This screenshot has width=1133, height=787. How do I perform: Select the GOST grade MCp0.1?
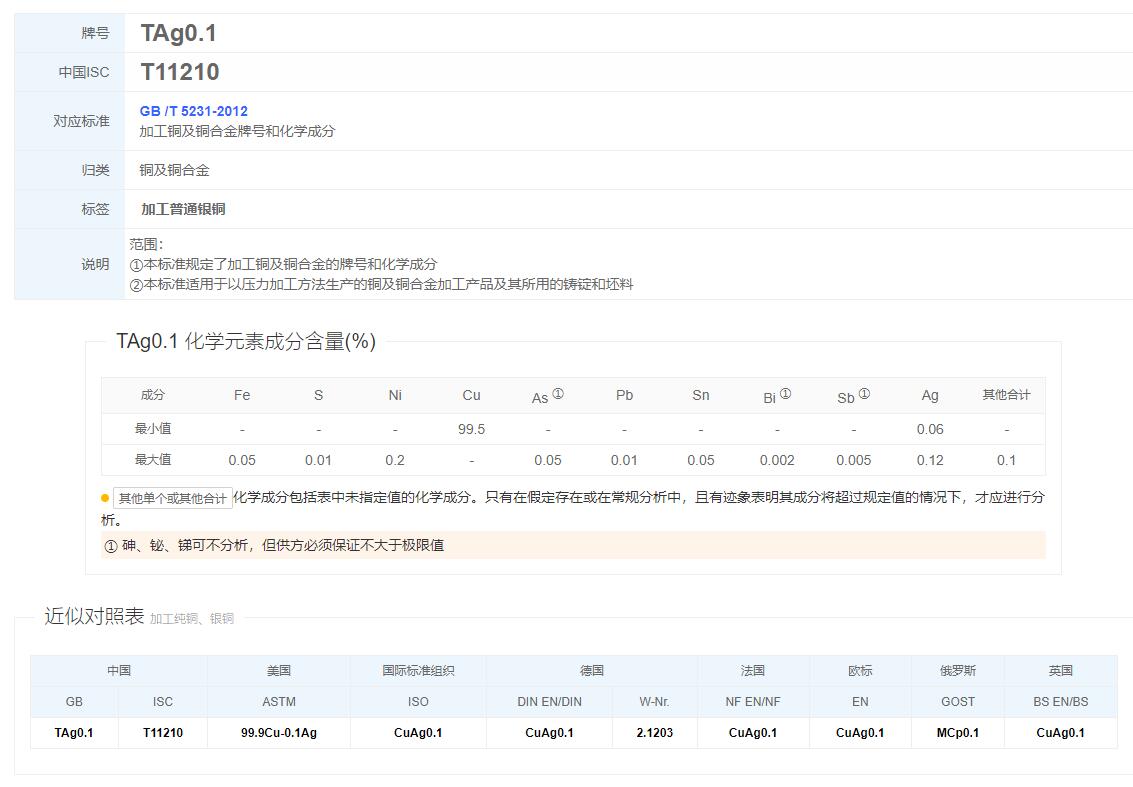click(x=957, y=733)
